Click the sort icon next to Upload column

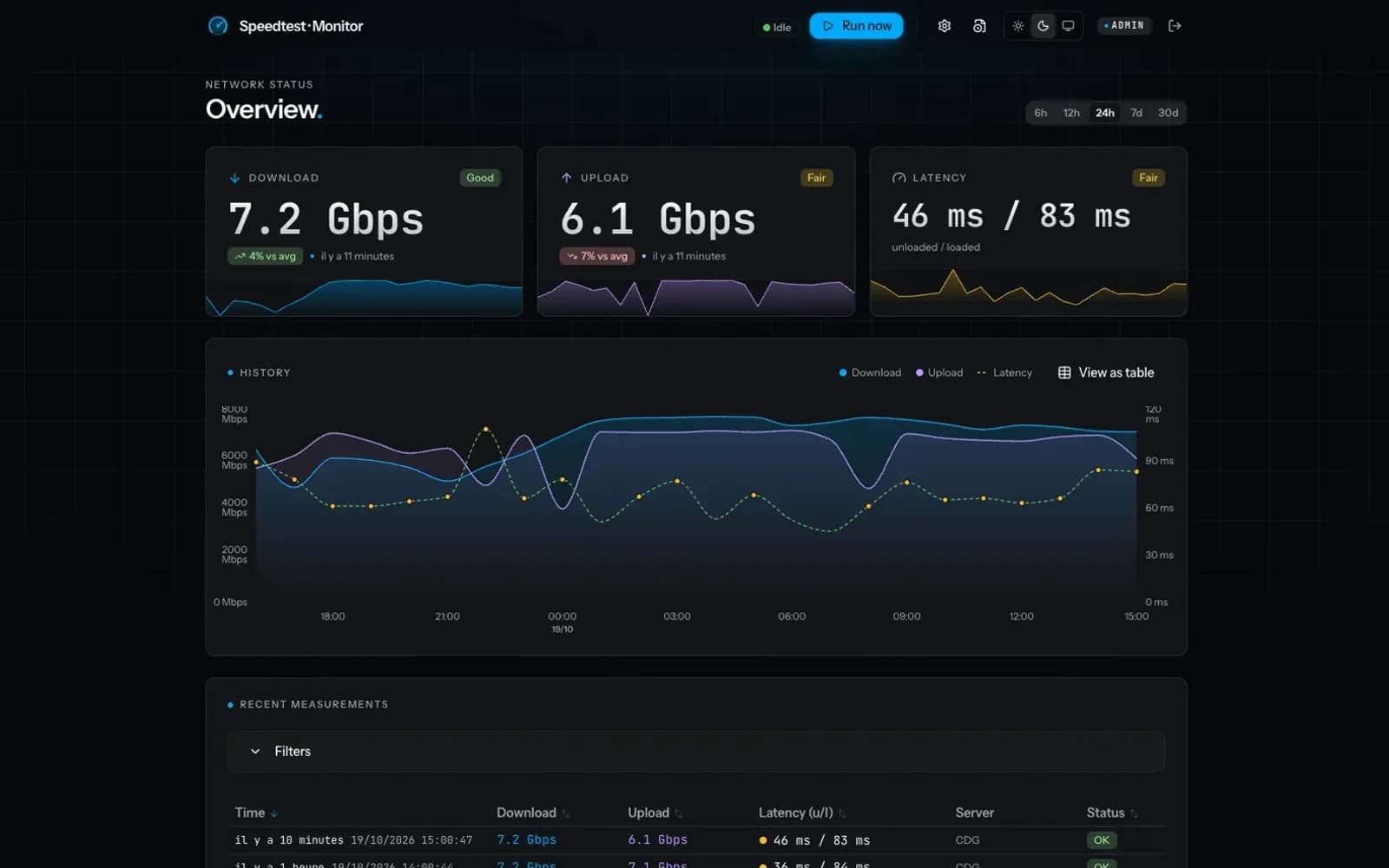(678, 813)
